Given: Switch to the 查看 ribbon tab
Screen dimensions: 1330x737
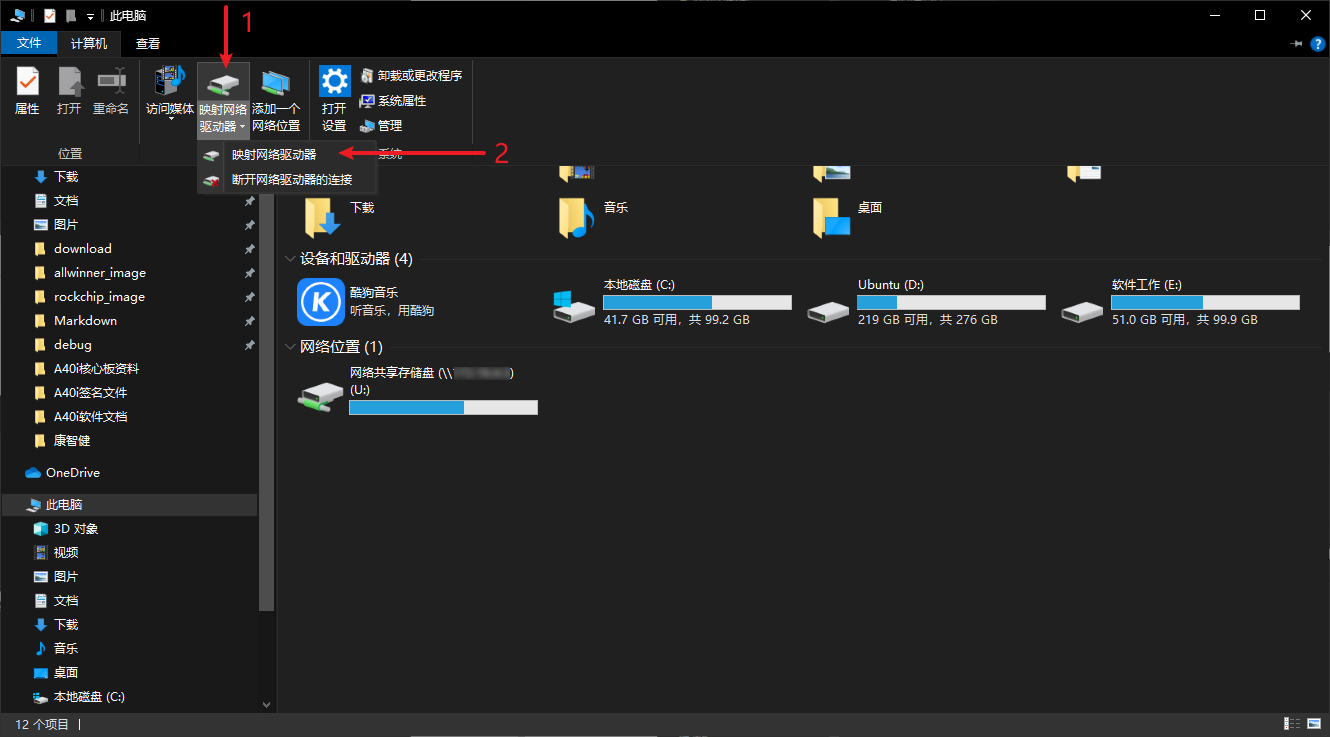Looking at the screenshot, I should coord(148,44).
